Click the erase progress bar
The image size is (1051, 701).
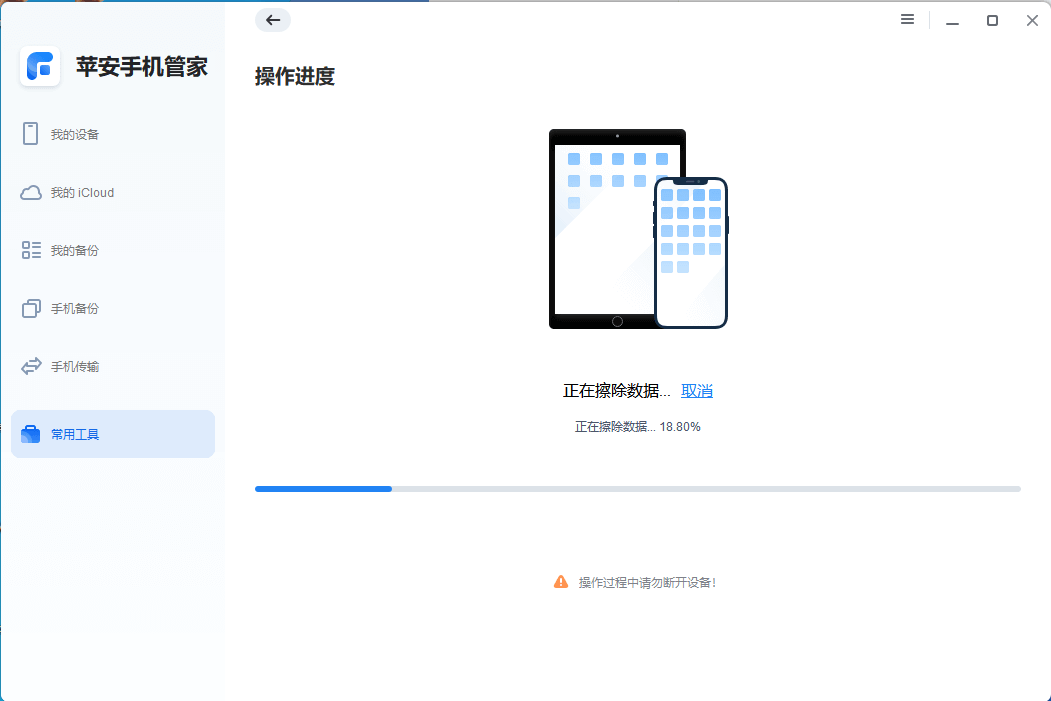pyautogui.click(x=637, y=489)
